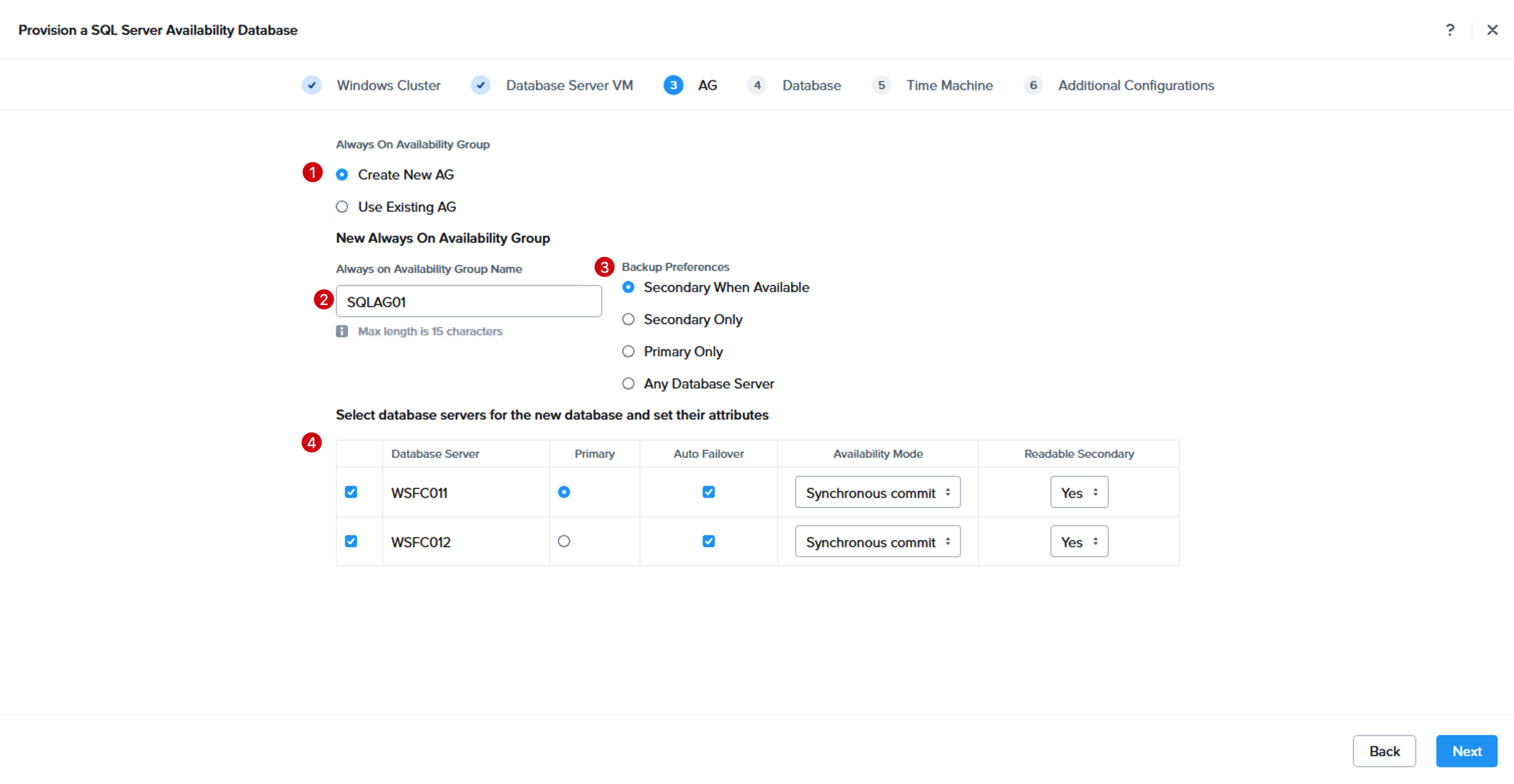
Task: Uncheck the WSFC011 server selection checkbox
Action: 351,492
